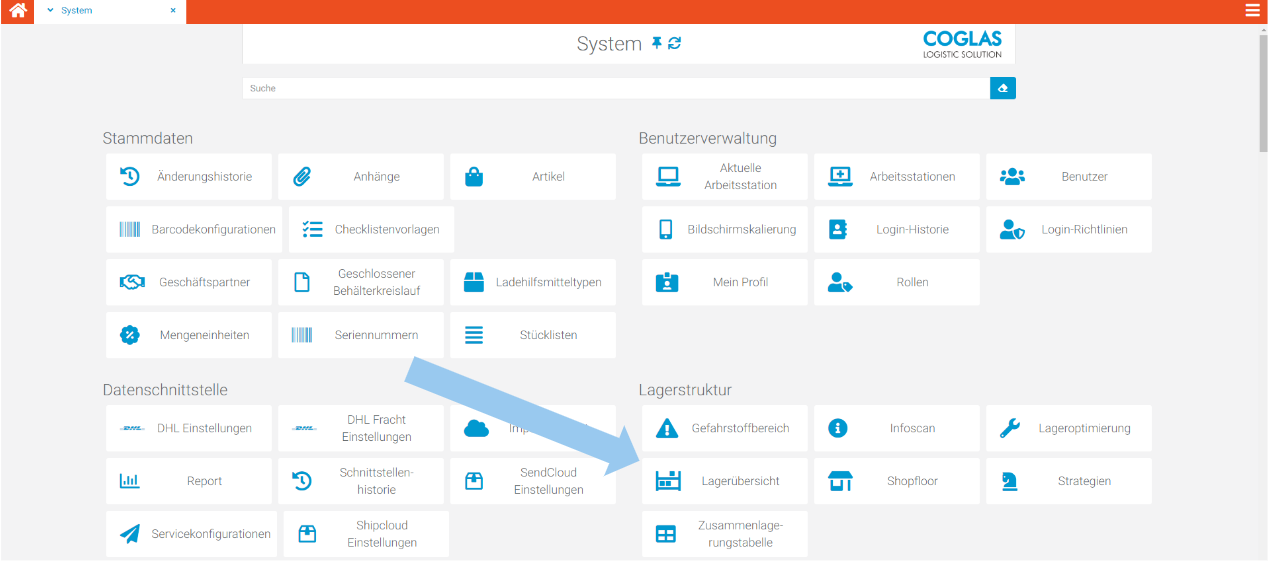The image size is (1268, 563).
Task: Open DHL Einstellungen tile
Action: click(x=188, y=428)
